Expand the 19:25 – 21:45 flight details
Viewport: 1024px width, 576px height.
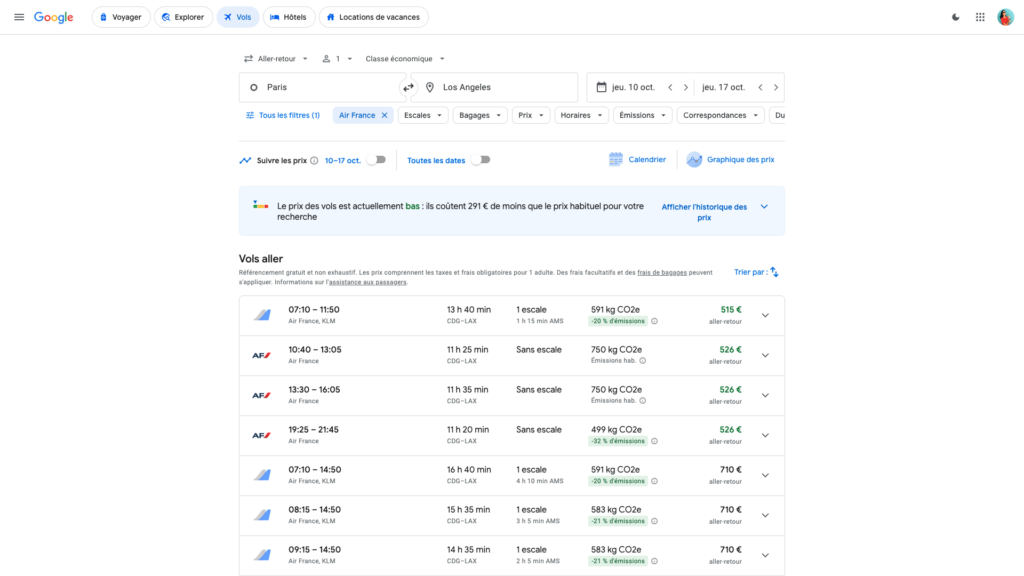[765, 436]
